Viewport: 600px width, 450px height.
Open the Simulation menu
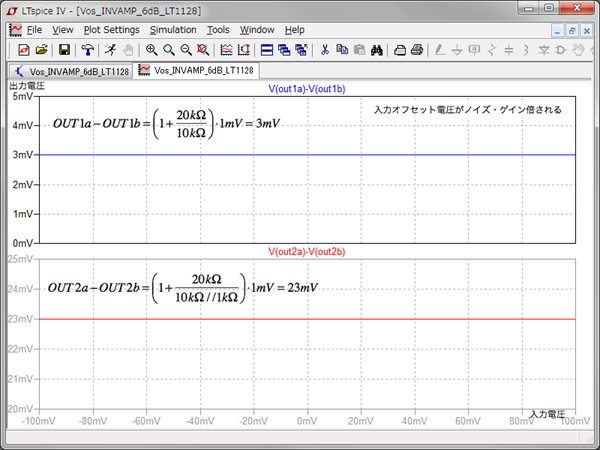(173, 30)
